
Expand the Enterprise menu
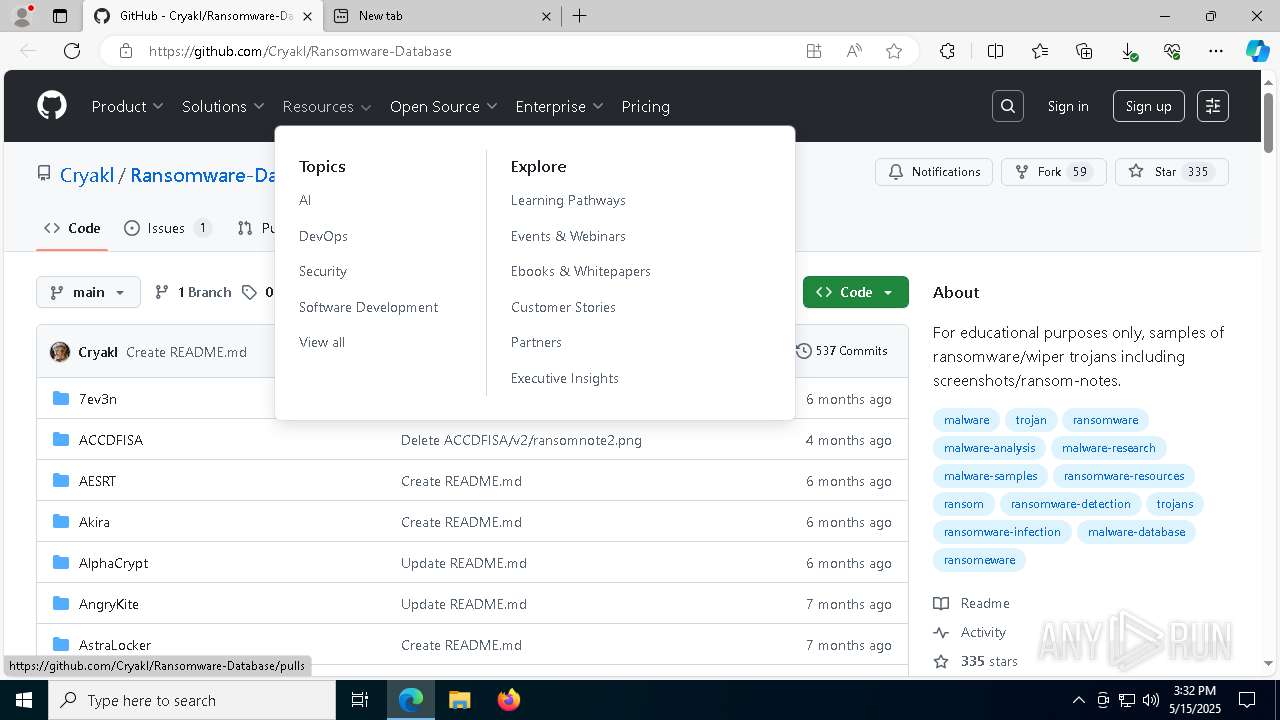click(559, 106)
